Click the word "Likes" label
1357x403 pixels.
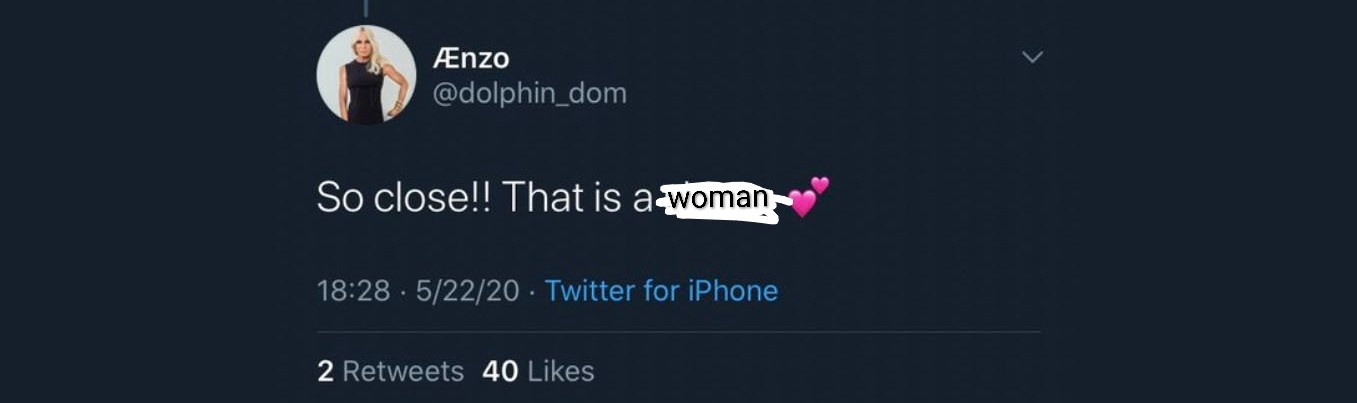click(x=560, y=371)
